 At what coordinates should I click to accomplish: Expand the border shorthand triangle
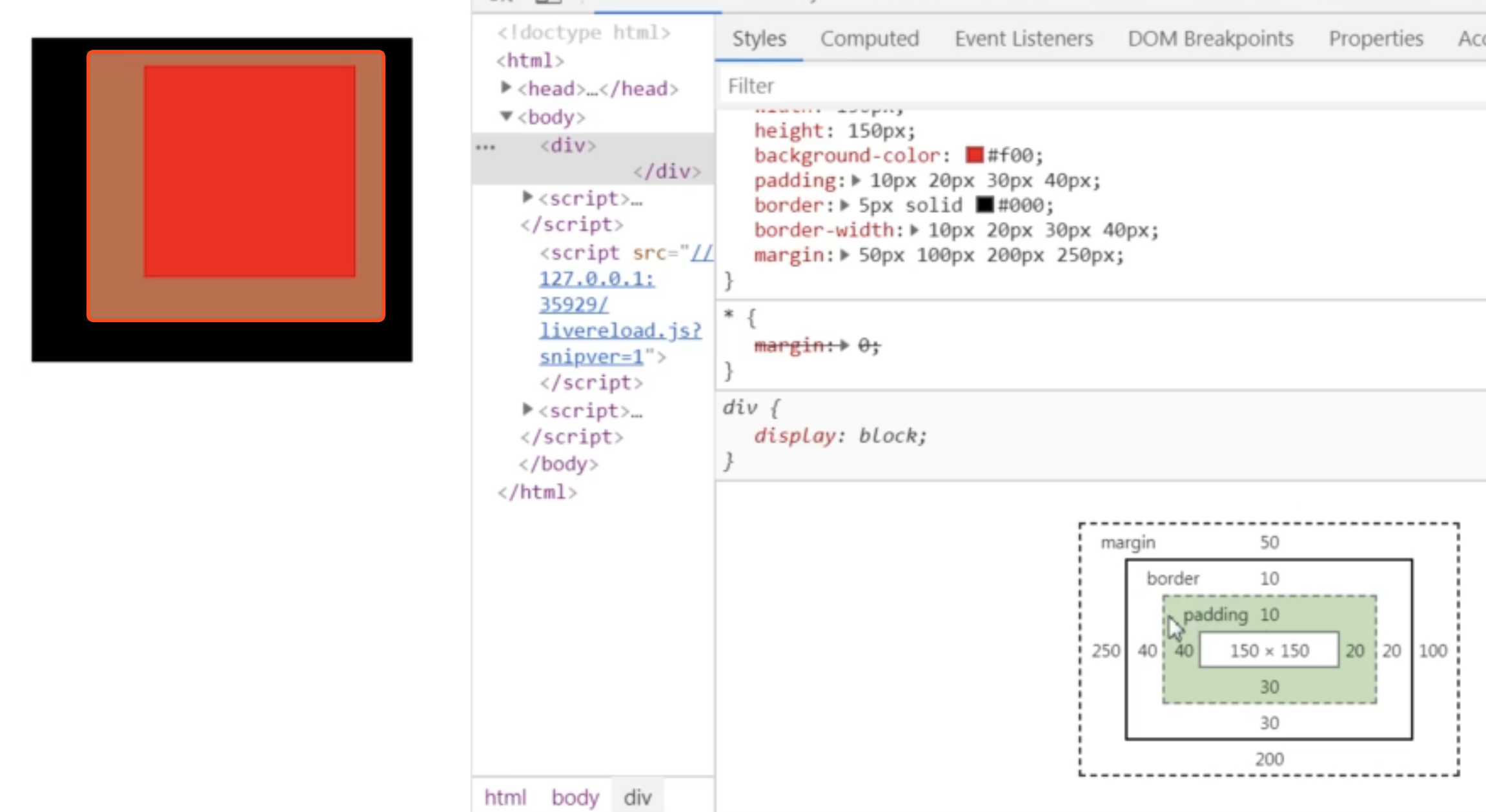[844, 205]
